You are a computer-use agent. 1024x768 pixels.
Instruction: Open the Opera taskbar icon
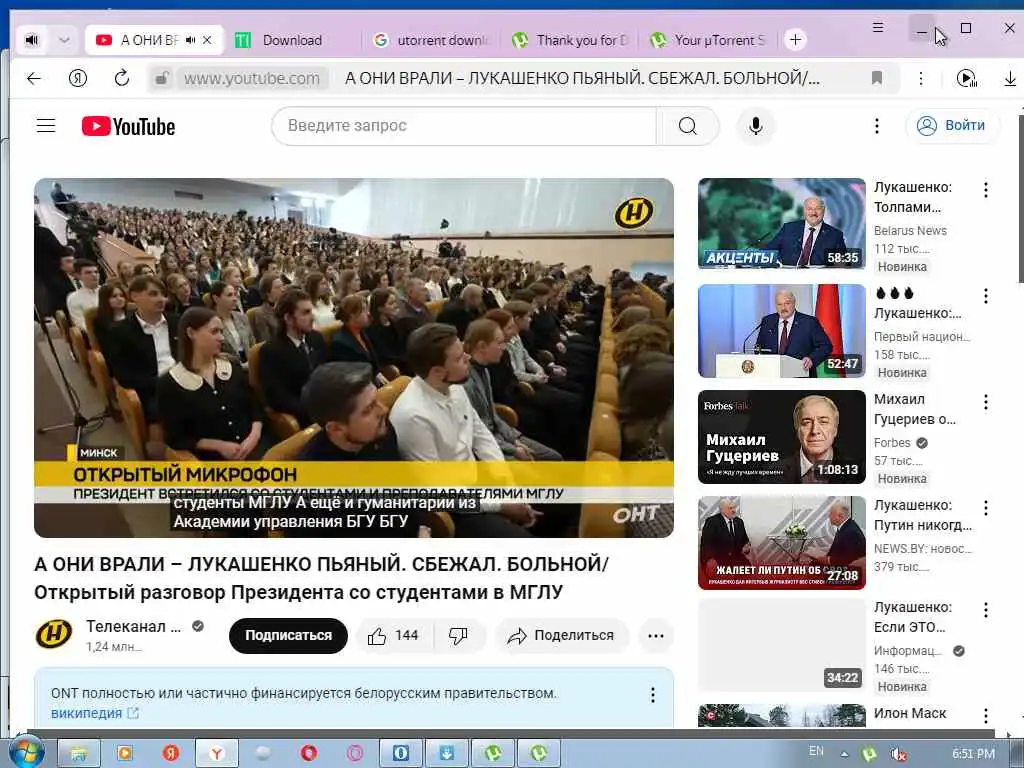[x=309, y=754]
